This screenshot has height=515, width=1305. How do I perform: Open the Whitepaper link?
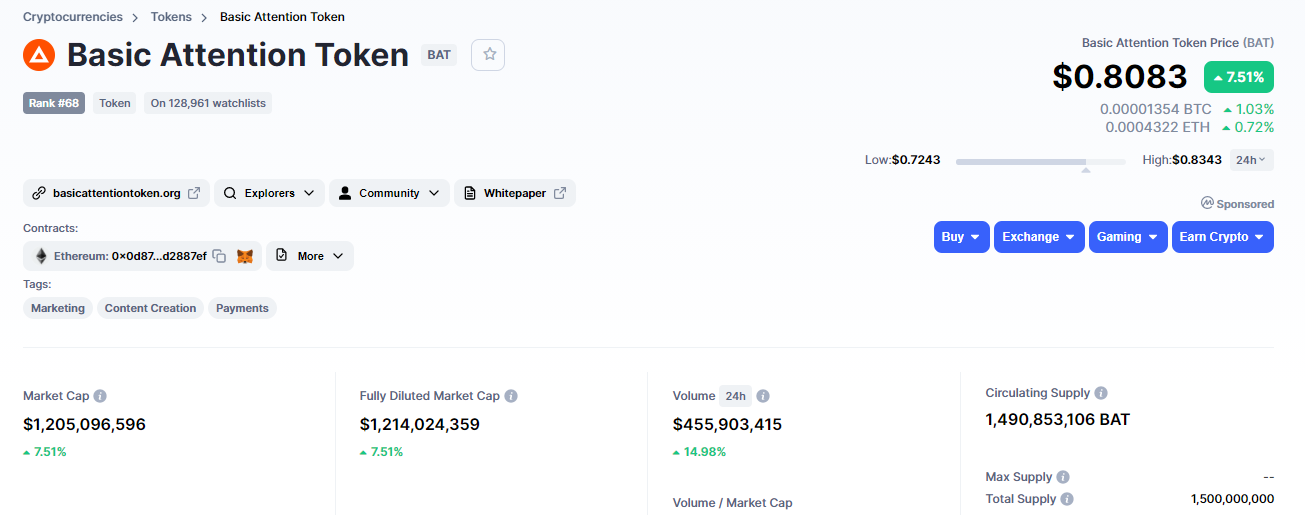click(514, 193)
